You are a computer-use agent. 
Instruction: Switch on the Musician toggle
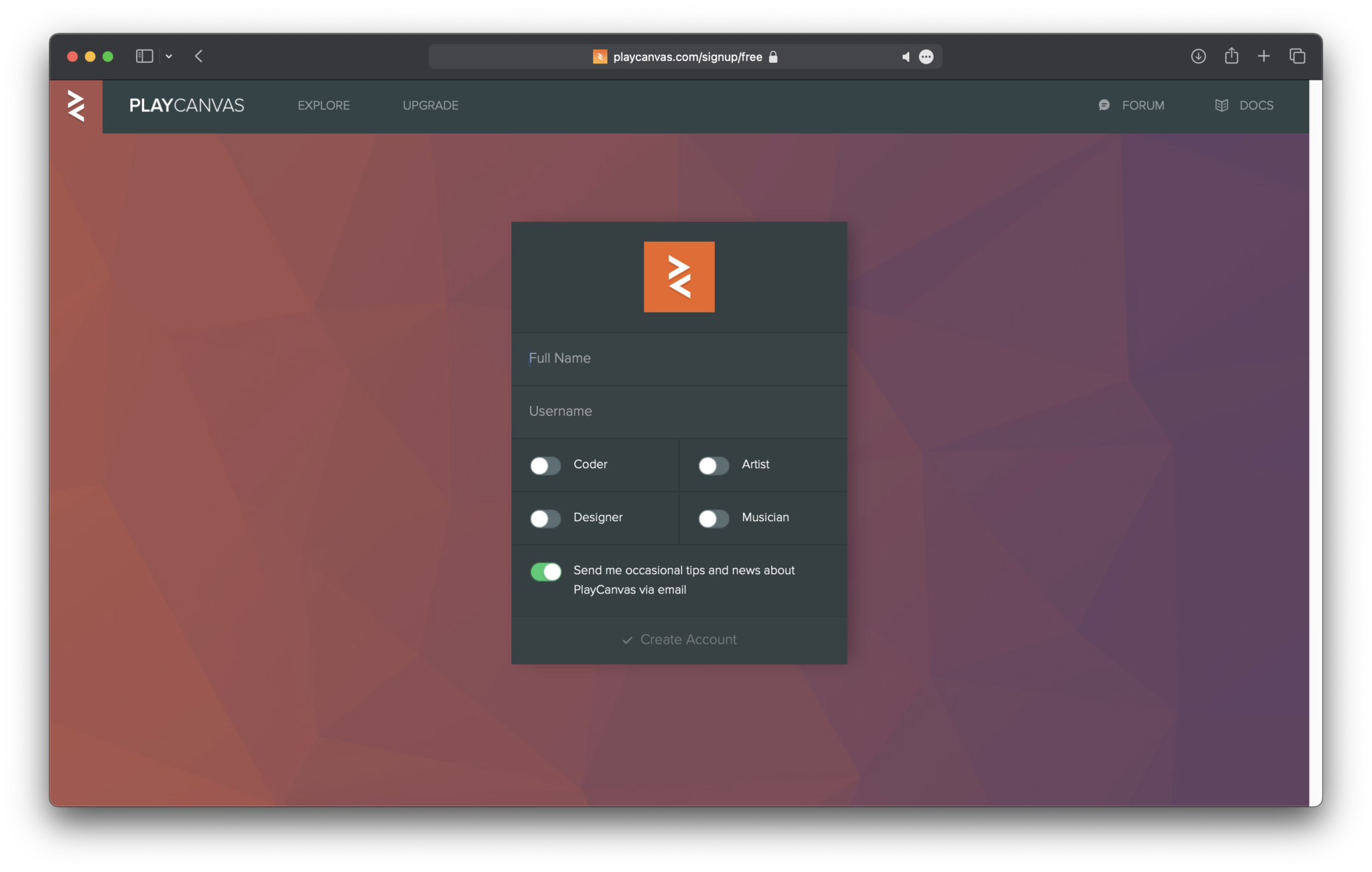713,518
